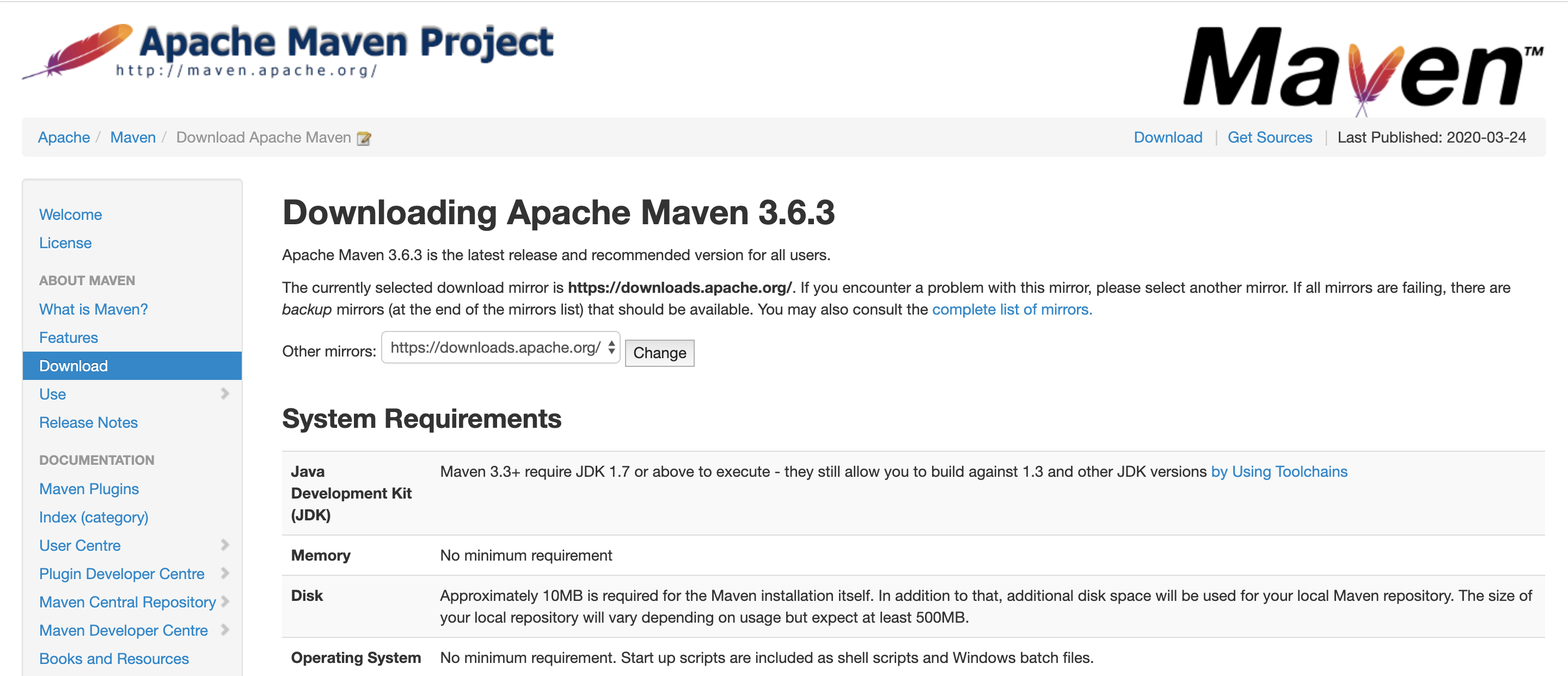This screenshot has width=1568, height=676.
Task: Expand the User Centre section
Action: click(226, 545)
